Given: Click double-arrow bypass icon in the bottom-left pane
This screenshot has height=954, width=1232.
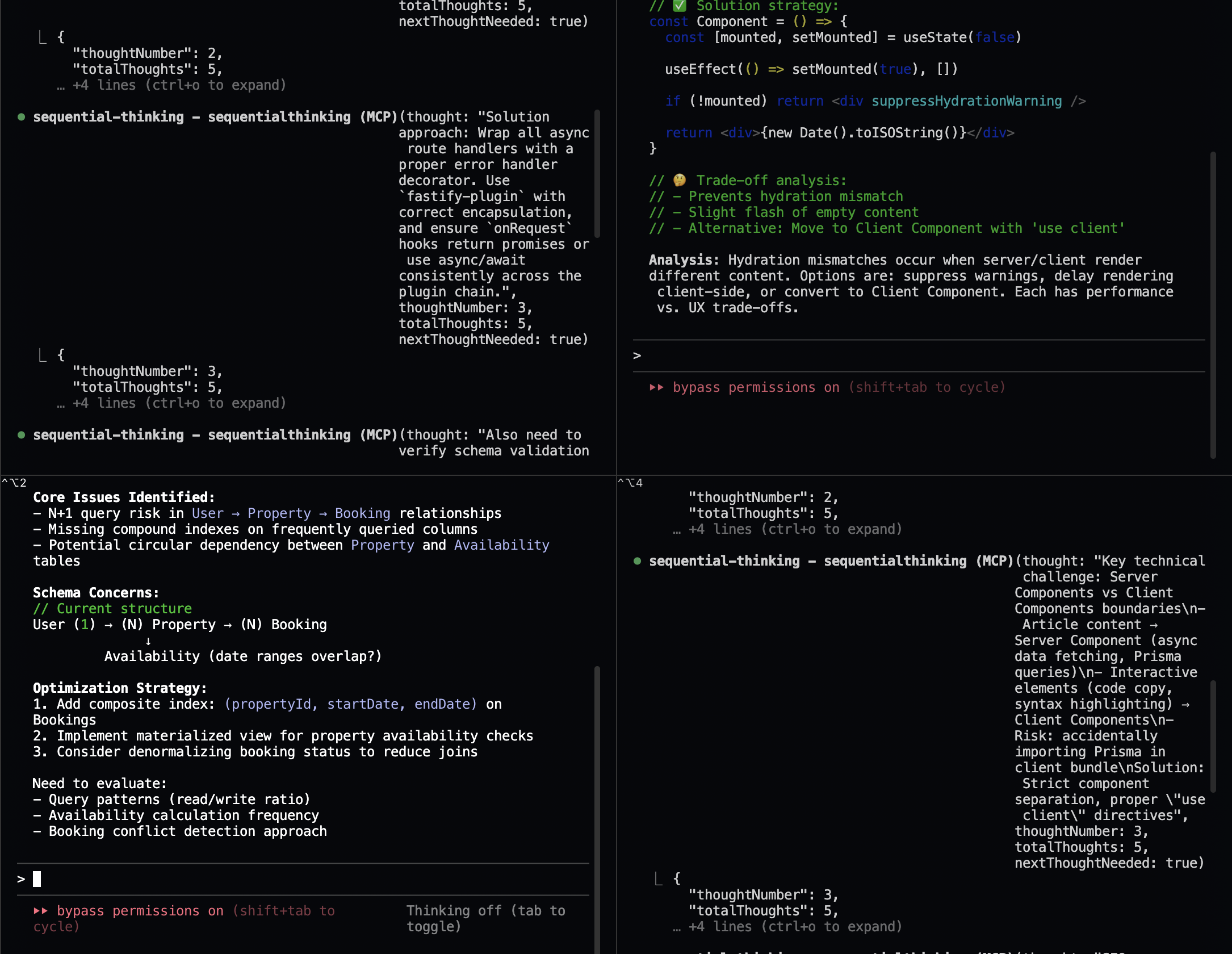Looking at the screenshot, I should 40,911.
